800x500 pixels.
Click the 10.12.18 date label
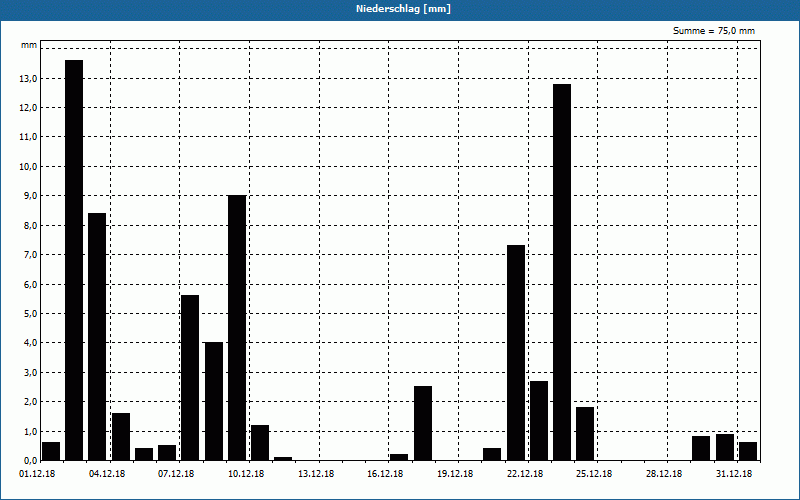point(246,474)
